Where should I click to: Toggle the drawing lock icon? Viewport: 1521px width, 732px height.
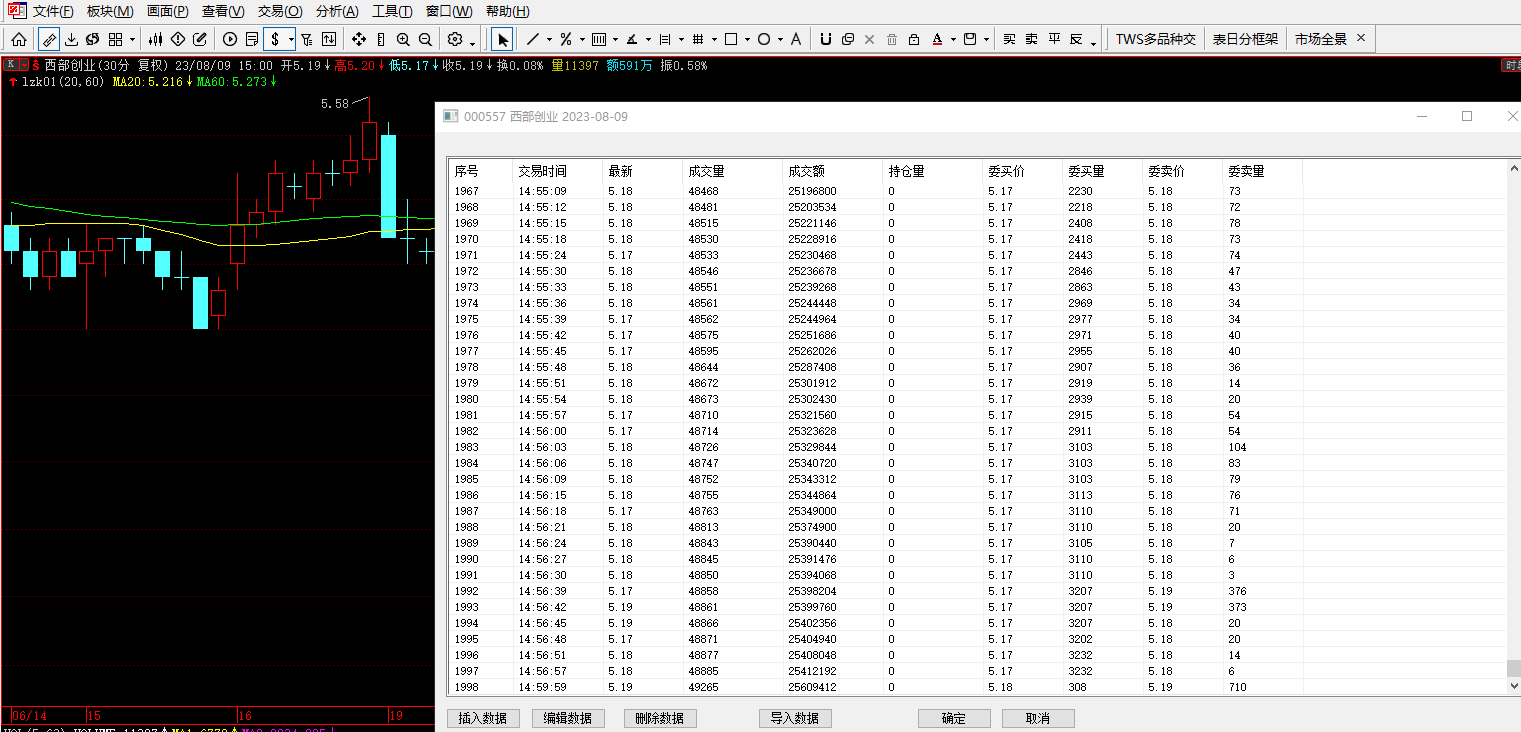(914, 39)
